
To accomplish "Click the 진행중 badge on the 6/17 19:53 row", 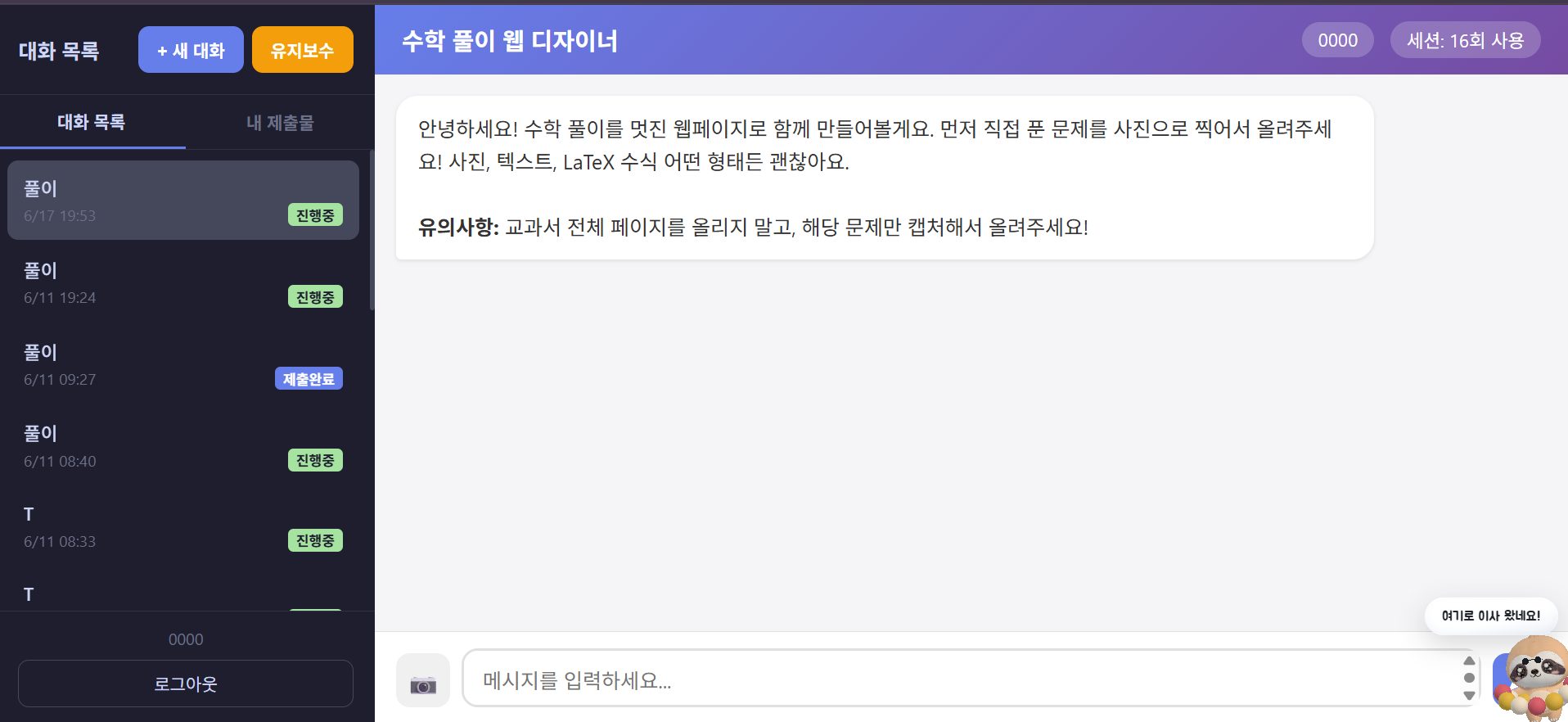I will [315, 215].
